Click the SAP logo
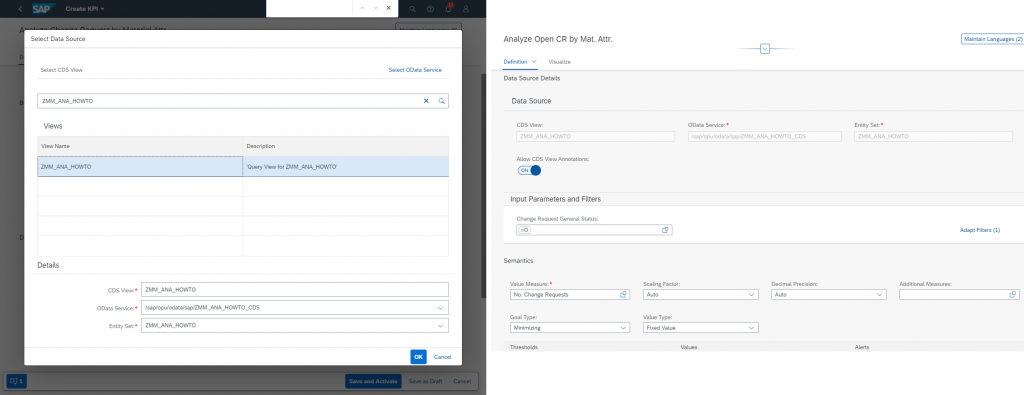 [44, 9]
